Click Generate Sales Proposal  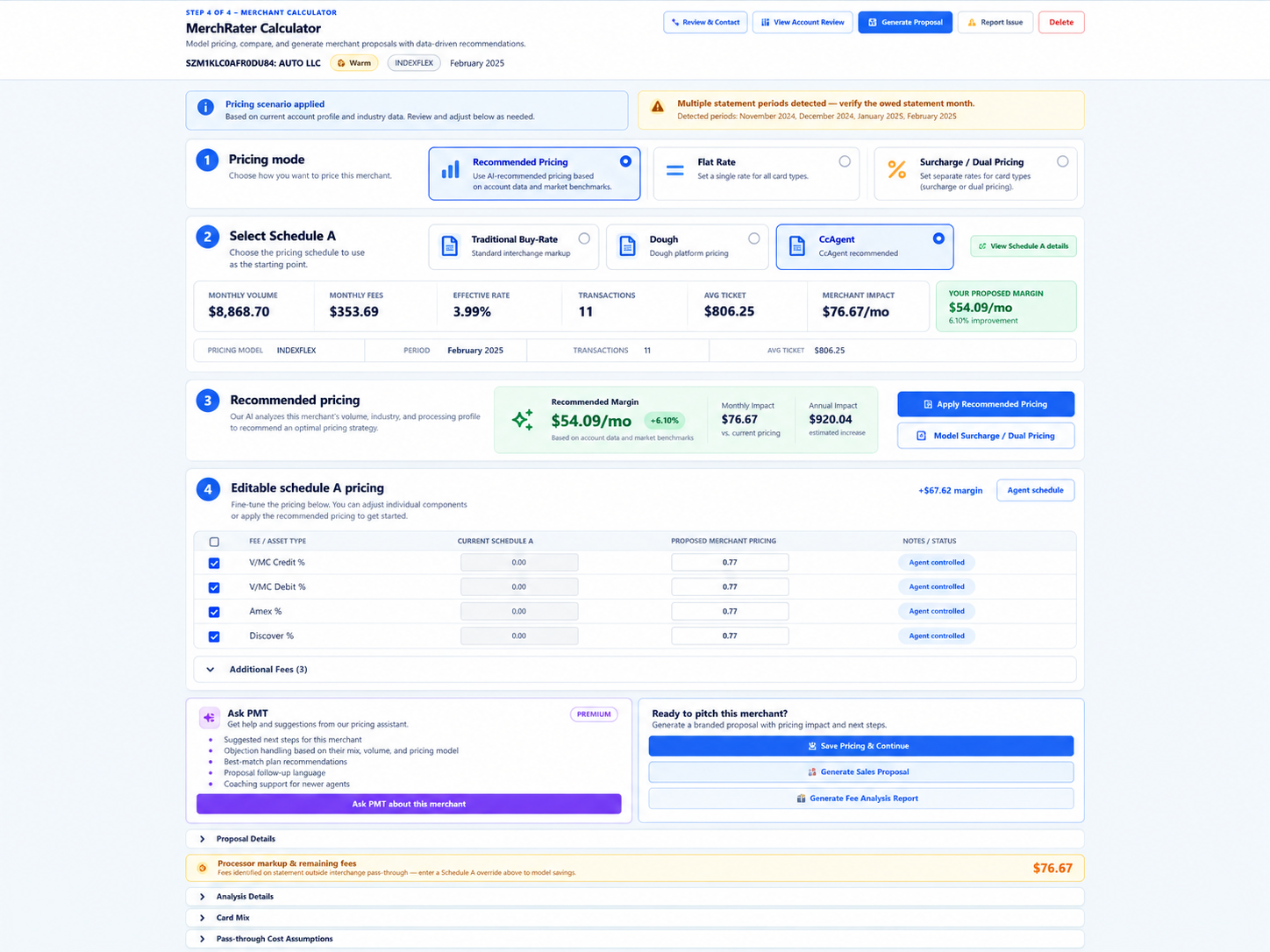[x=860, y=772]
